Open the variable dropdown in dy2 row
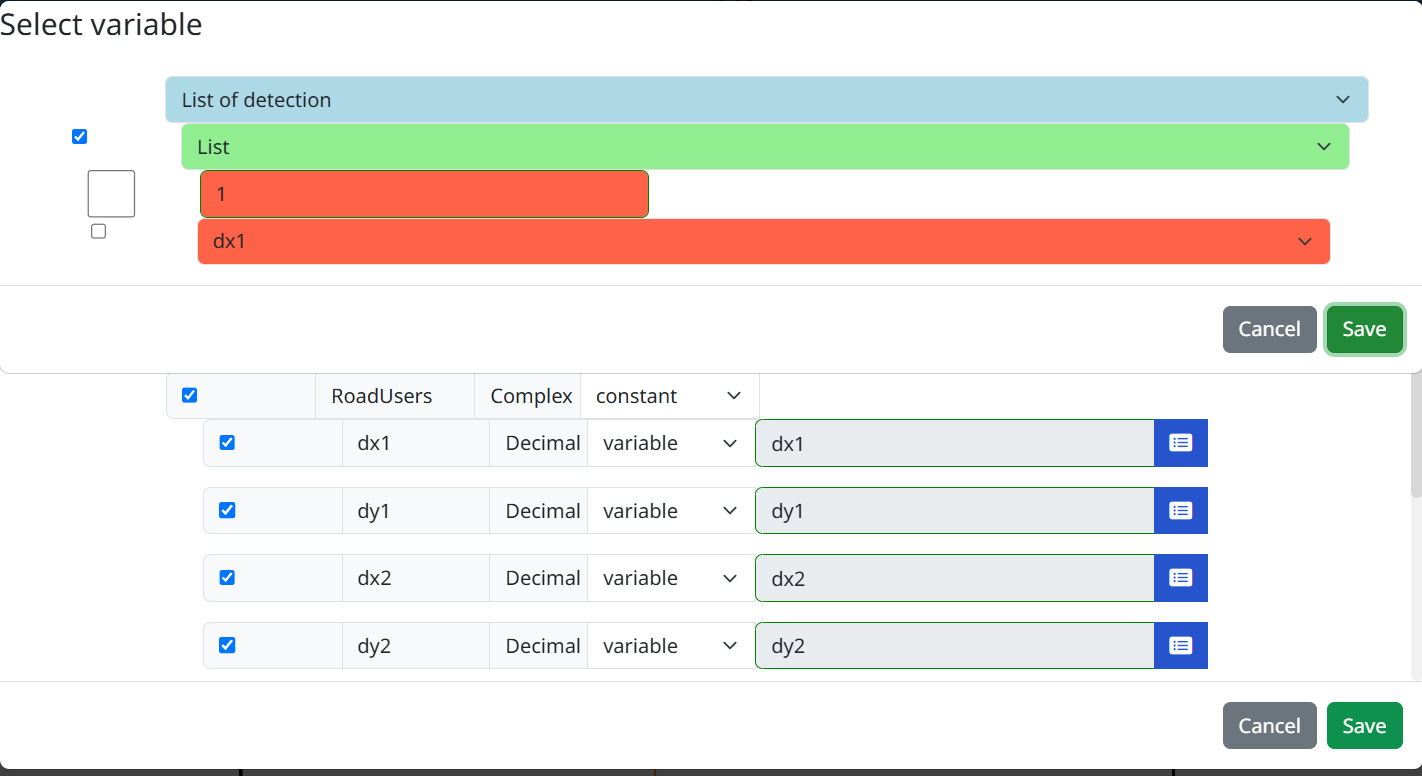1422x776 pixels. [671, 646]
